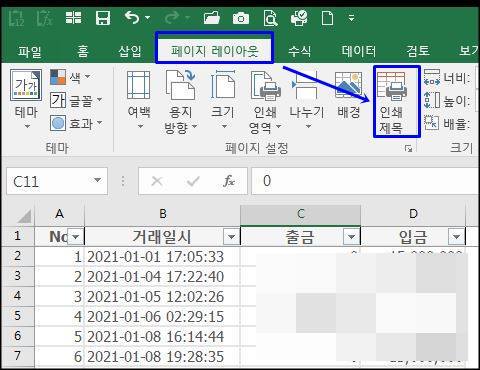Switch to the 홈 tab

tap(82, 51)
